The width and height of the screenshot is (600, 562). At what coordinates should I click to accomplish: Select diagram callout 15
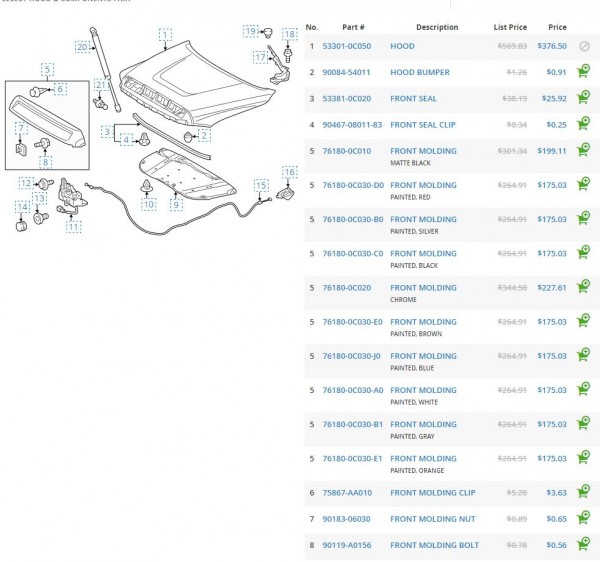pyautogui.click(x=261, y=186)
